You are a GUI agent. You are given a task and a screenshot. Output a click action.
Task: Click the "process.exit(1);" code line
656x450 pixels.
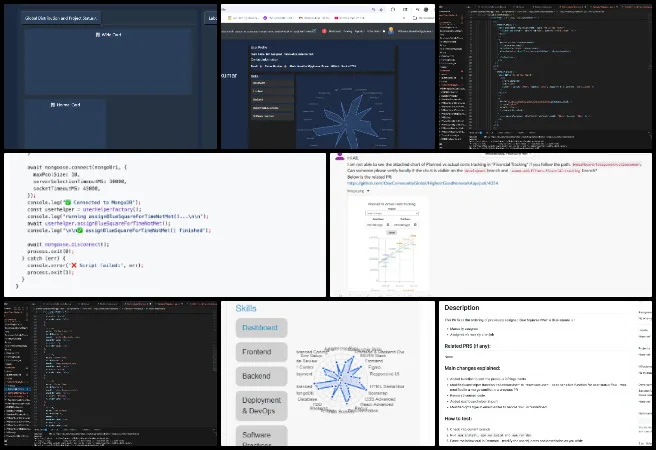[51, 272]
